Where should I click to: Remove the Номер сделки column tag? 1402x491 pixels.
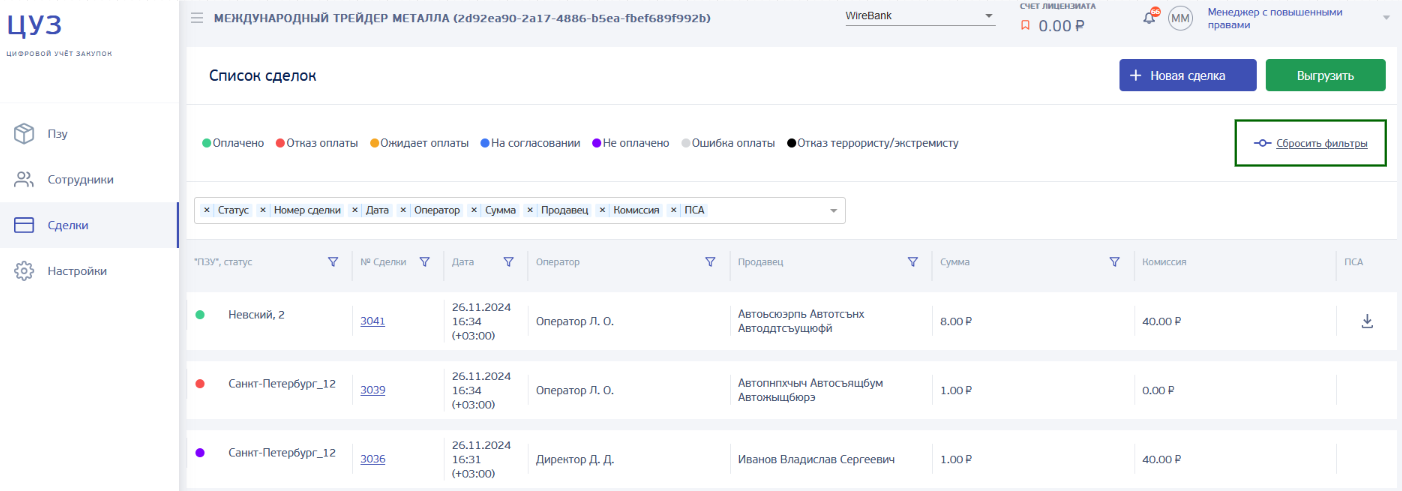[263, 210]
